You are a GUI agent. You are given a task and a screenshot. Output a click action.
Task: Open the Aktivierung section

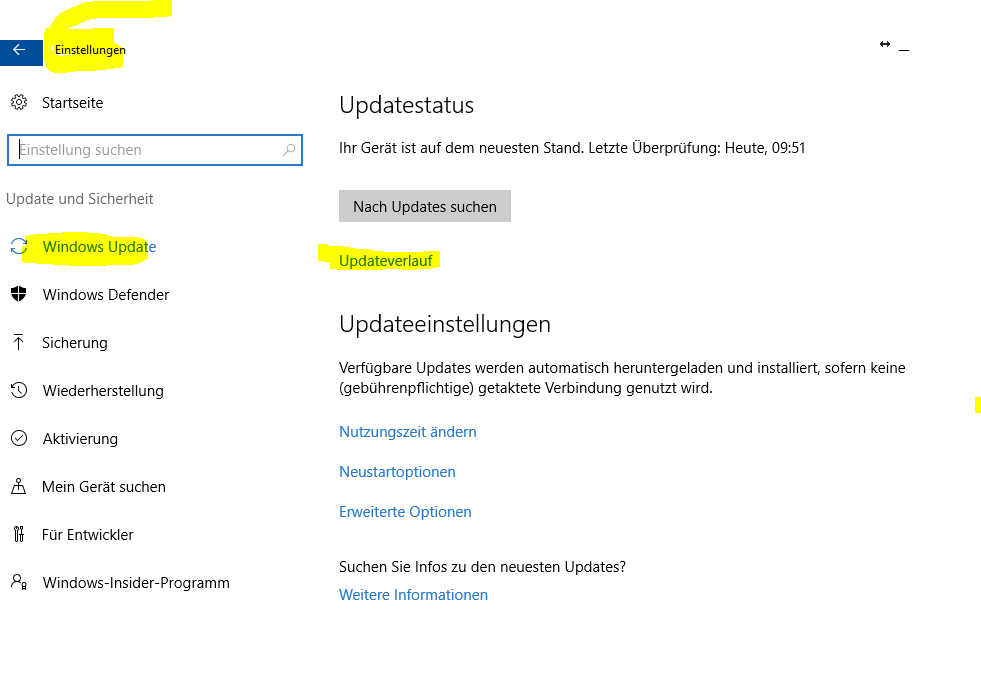[80, 439]
